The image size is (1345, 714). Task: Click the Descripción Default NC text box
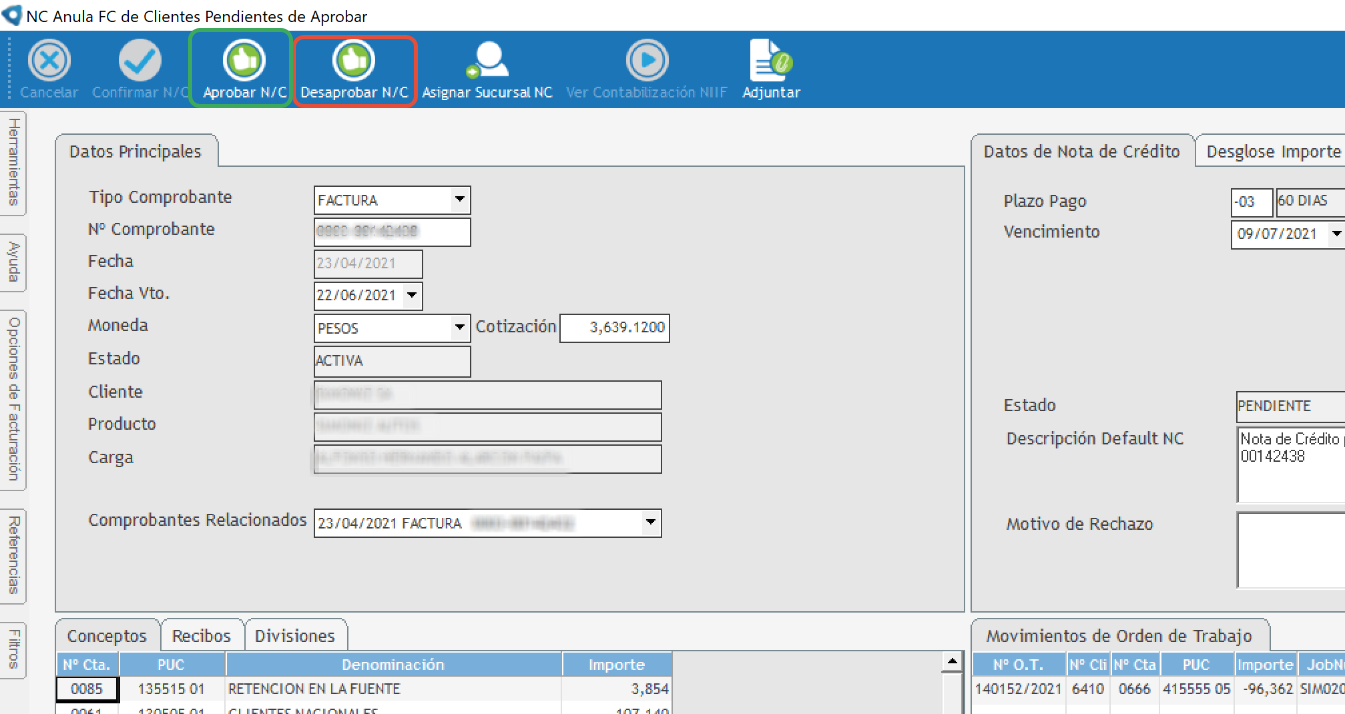click(1291, 466)
